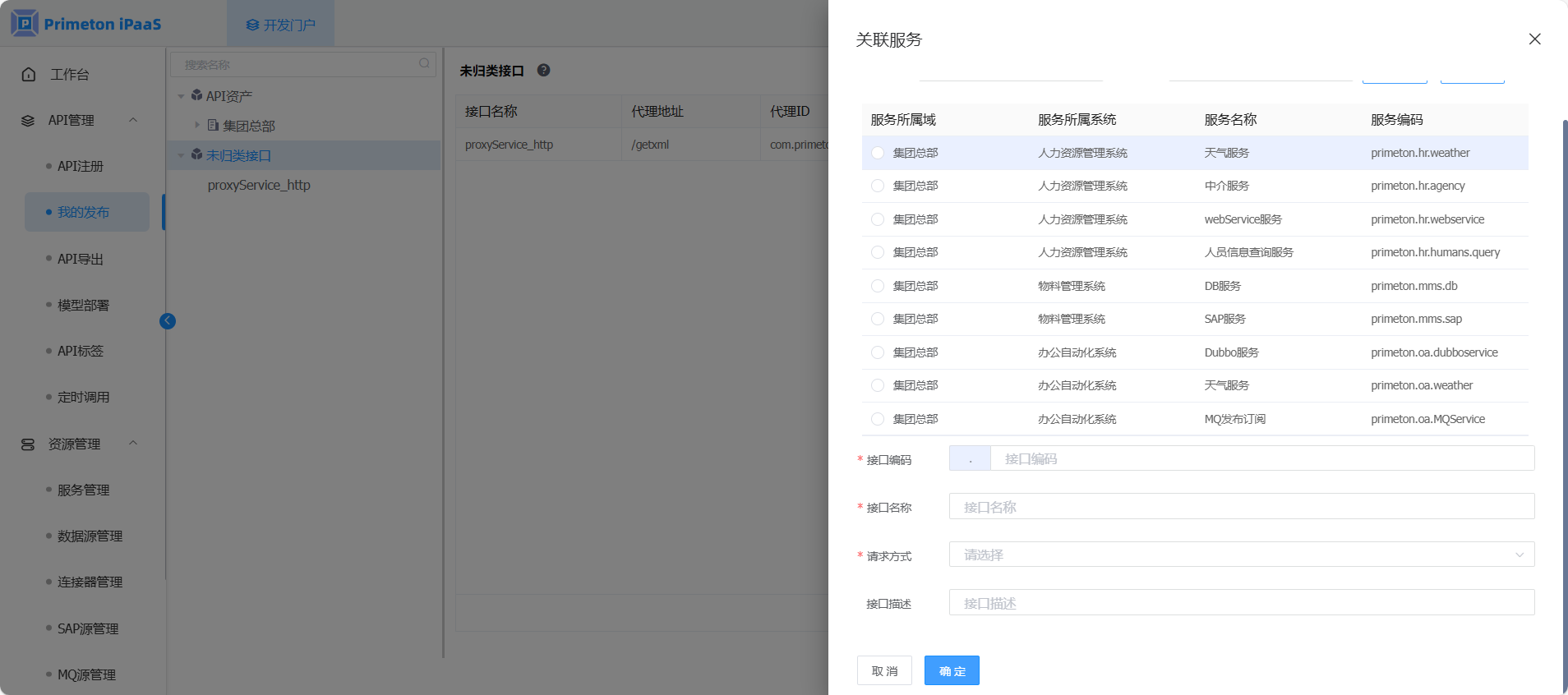Open the API注册 menu item
Image resolution: width=1568 pixels, height=695 pixels.
pos(81,166)
